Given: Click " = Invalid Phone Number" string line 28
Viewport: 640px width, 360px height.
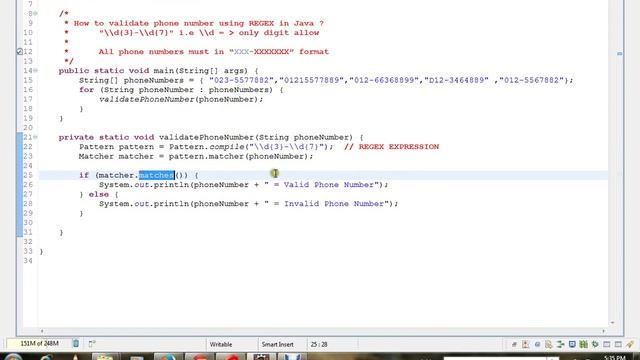Looking at the screenshot, I should click(x=326, y=204).
